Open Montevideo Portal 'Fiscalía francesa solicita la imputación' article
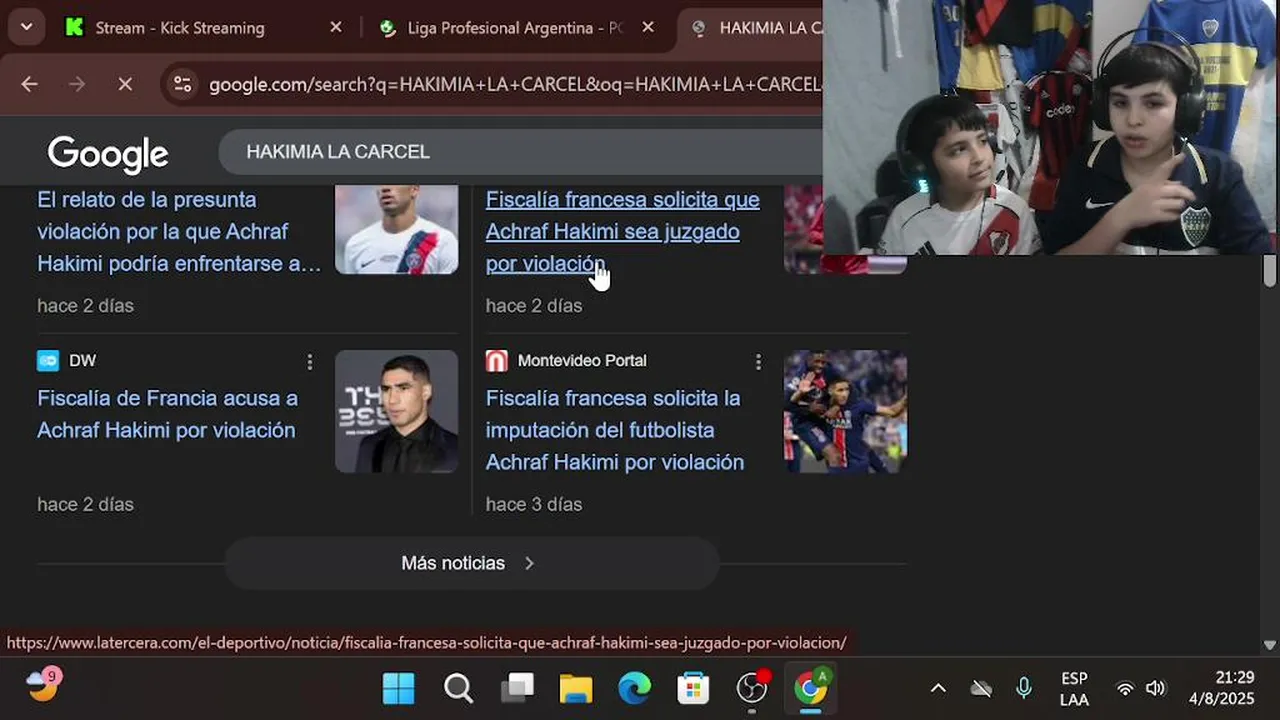 point(614,430)
